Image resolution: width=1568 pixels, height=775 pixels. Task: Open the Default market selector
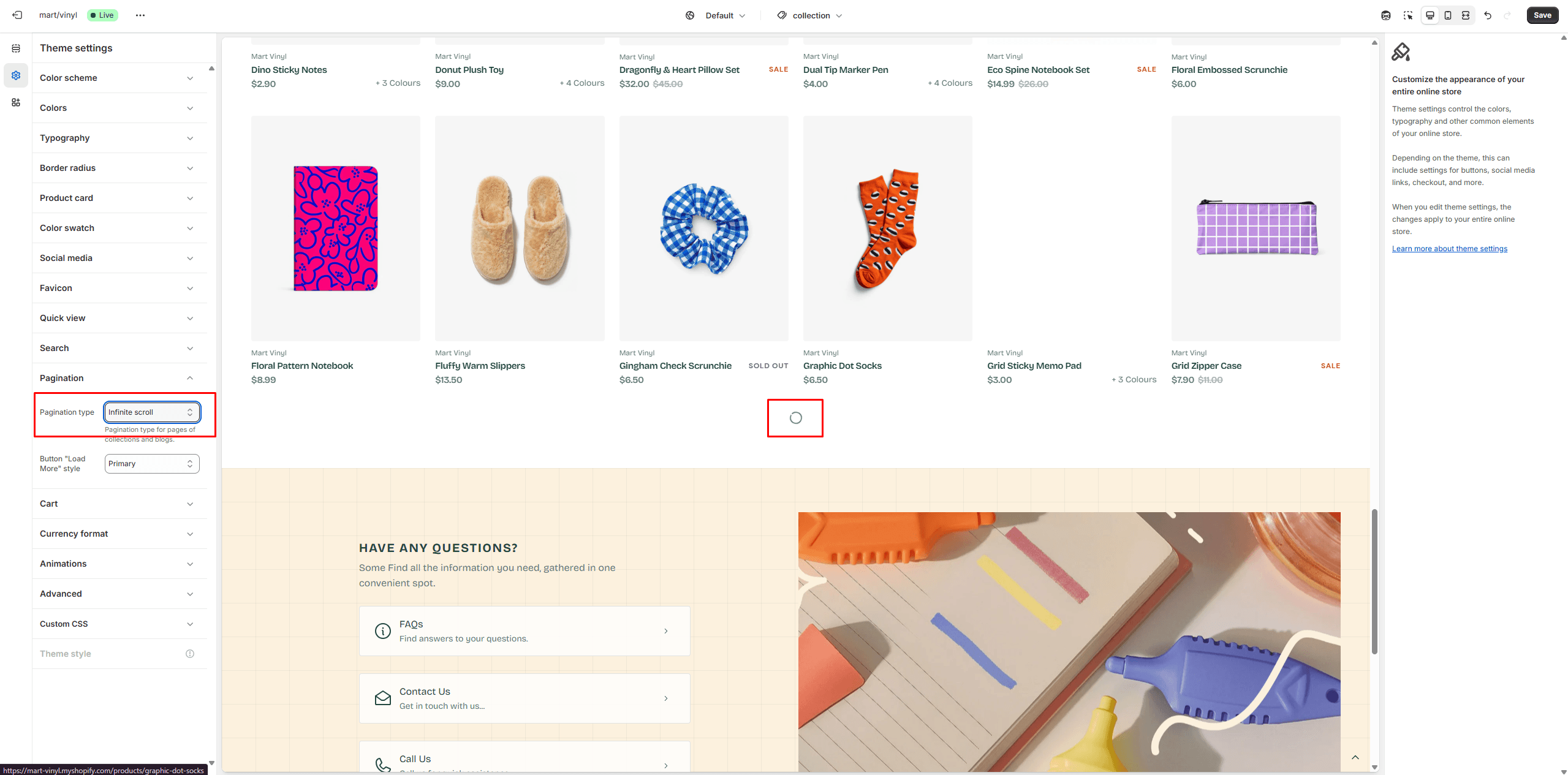point(716,15)
